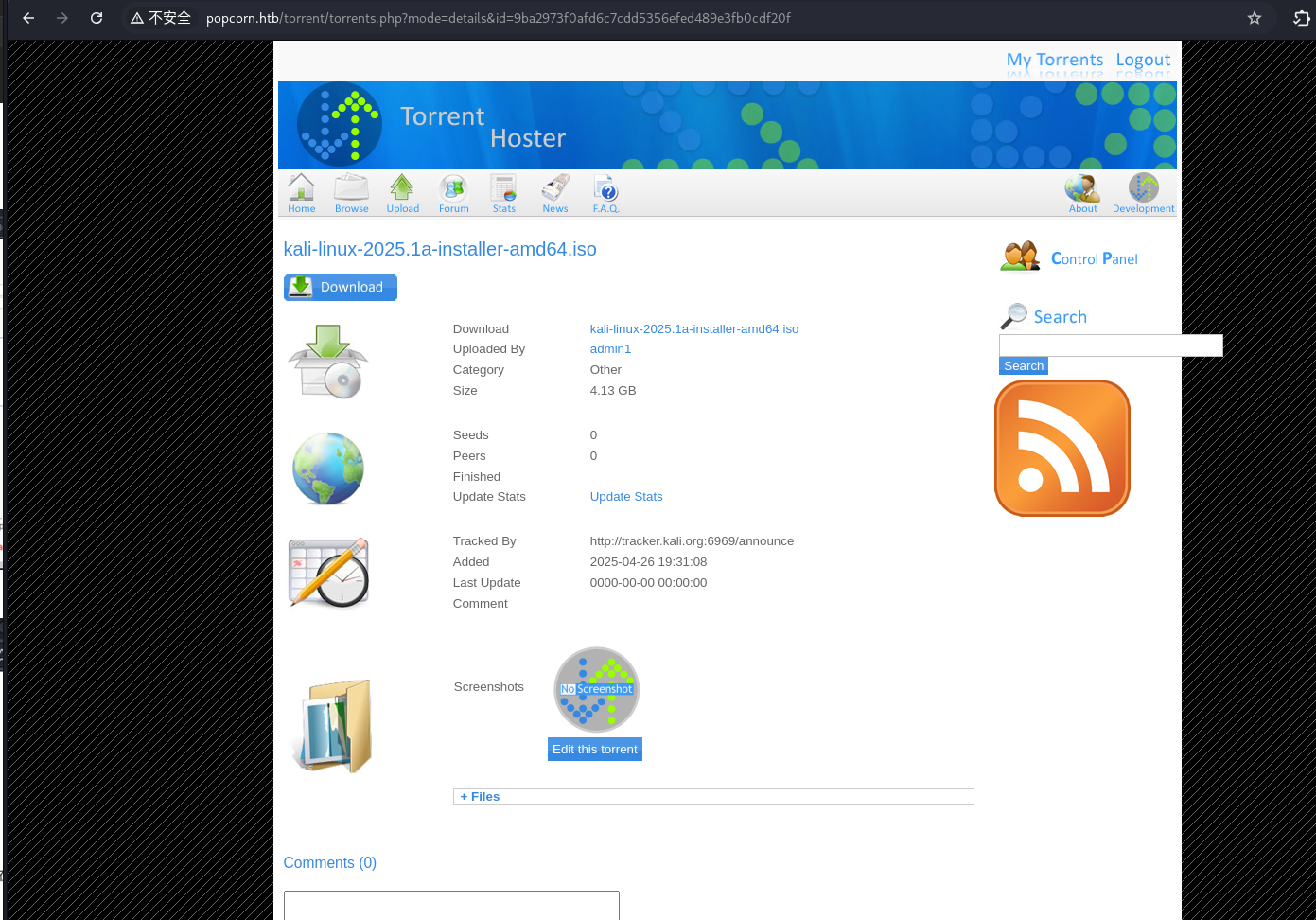This screenshot has width=1316, height=920.
Task: Click the browser forward arrow
Action: click(62, 18)
